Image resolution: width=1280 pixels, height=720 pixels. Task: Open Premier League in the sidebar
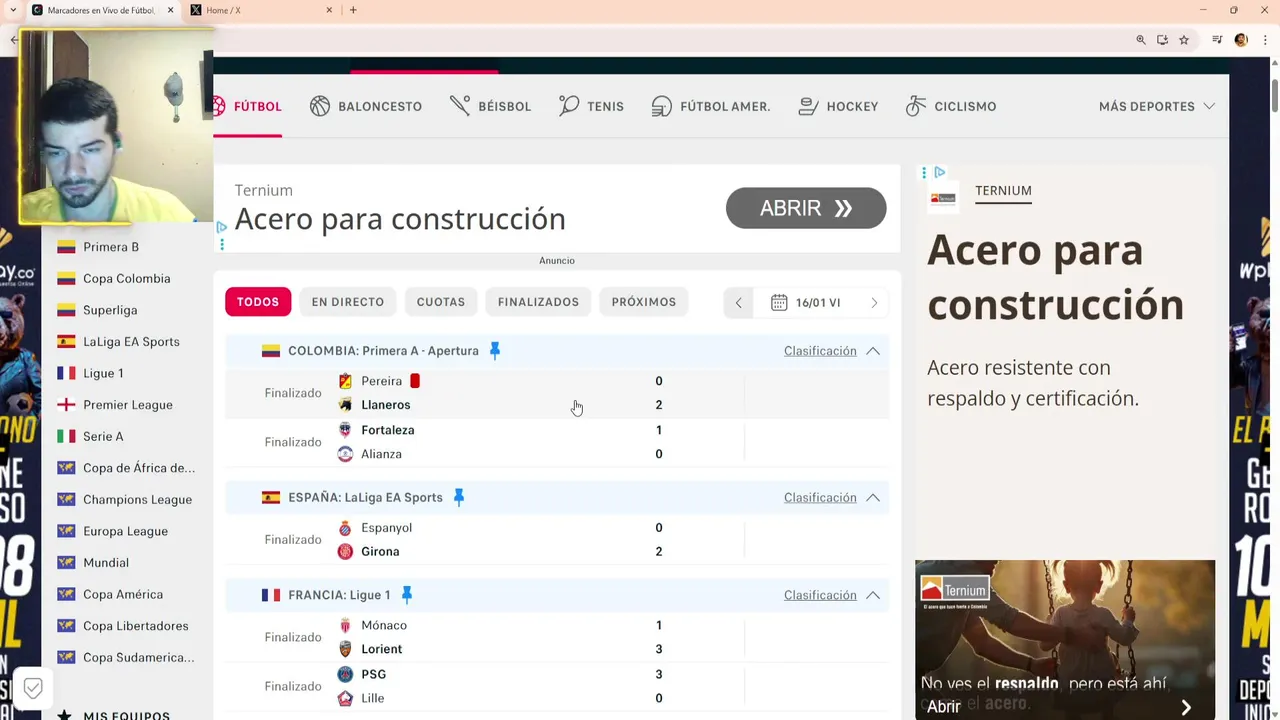pyautogui.click(x=128, y=405)
